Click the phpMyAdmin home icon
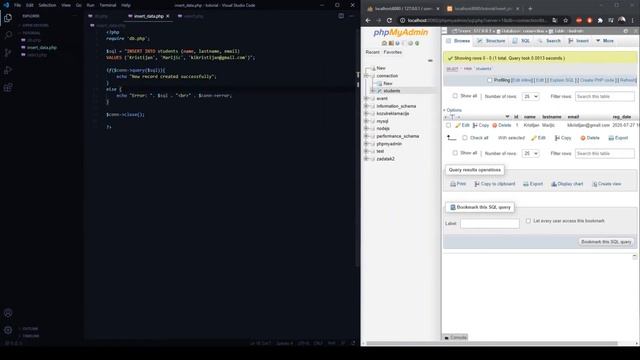The width and height of the screenshot is (640, 360). pyautogui.click(x=384, y=43)
